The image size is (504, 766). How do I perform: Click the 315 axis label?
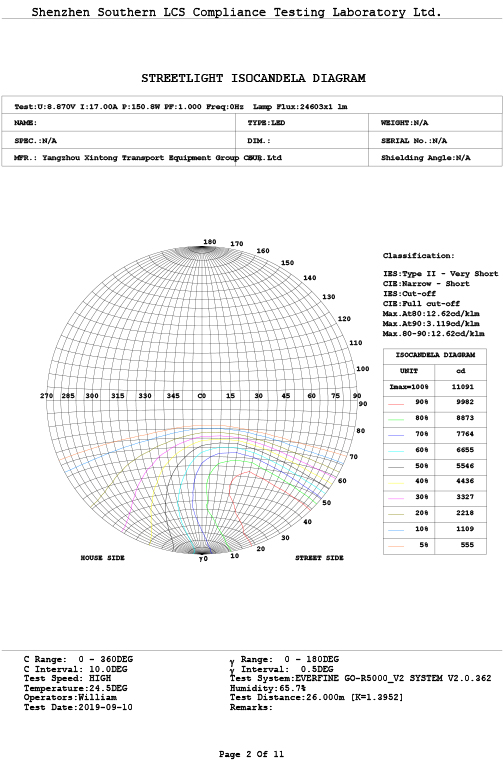[x=118, y=396]
